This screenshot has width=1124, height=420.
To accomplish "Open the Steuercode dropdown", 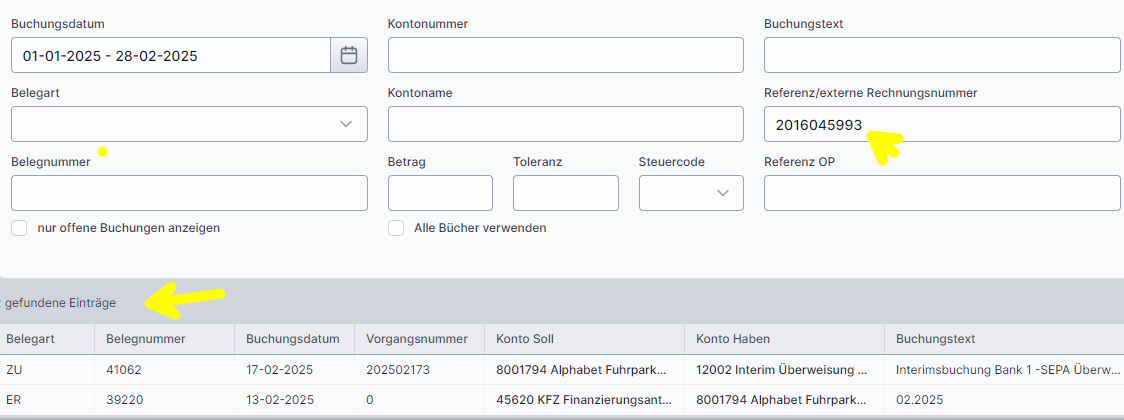I will click(x=722, y=193).
